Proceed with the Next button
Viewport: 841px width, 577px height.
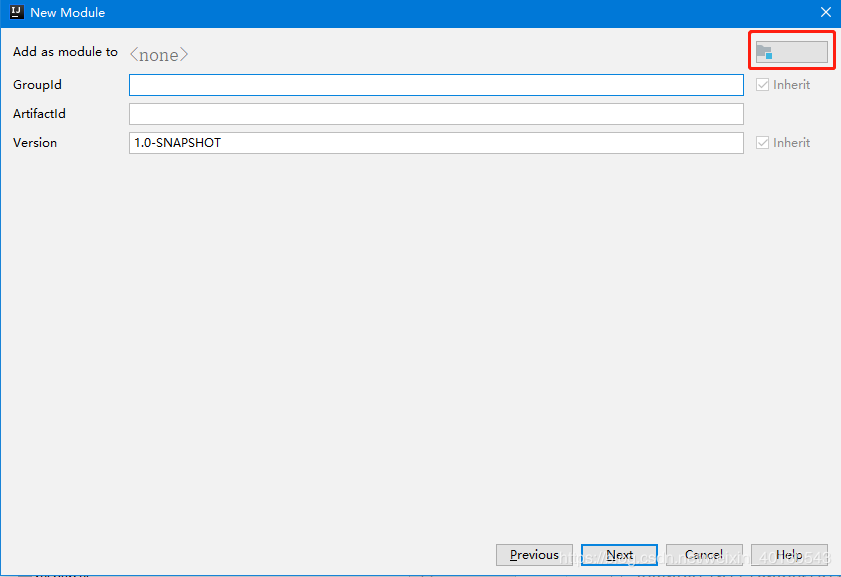tap(619, 554)
